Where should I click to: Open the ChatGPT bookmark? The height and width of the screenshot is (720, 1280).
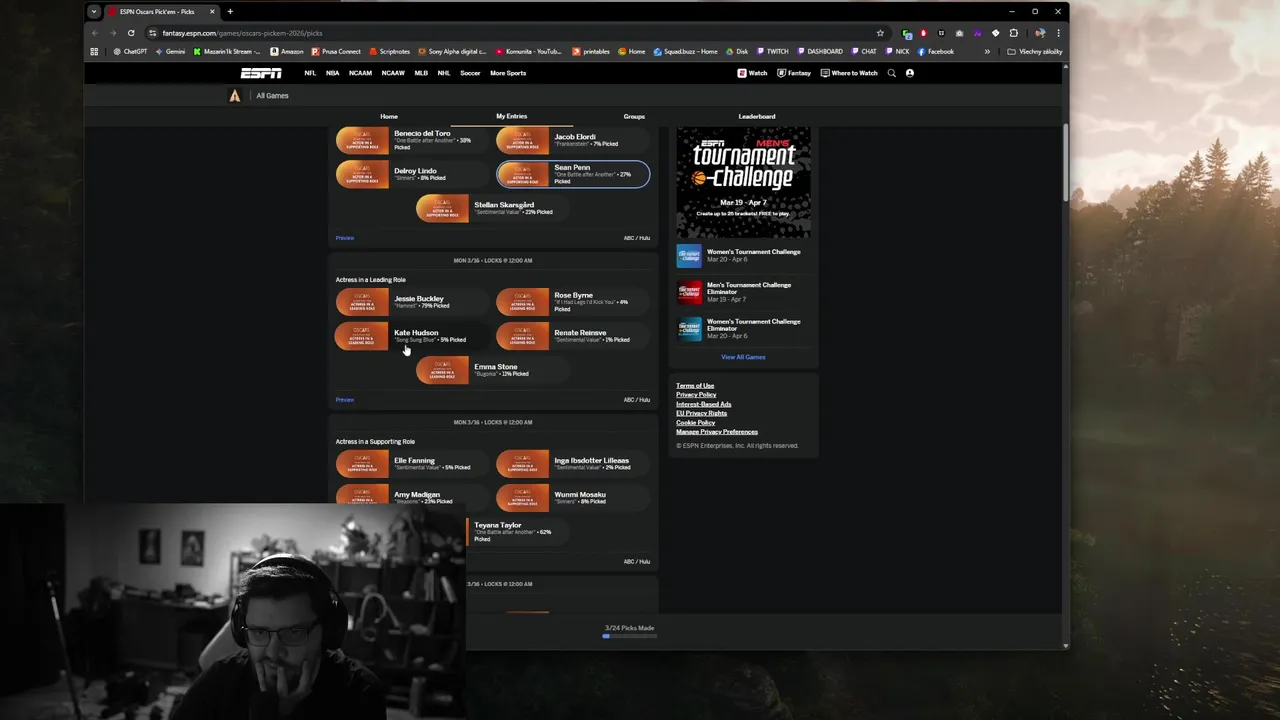tap(130, 52)
